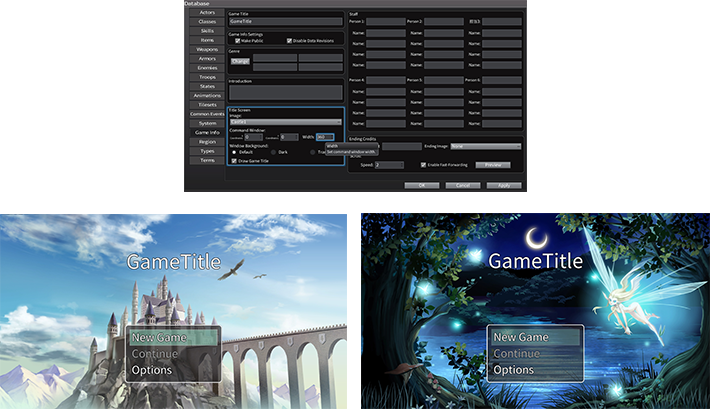Toggle the Make Public checkbox
710x409 pixels.
pos(237,41)
